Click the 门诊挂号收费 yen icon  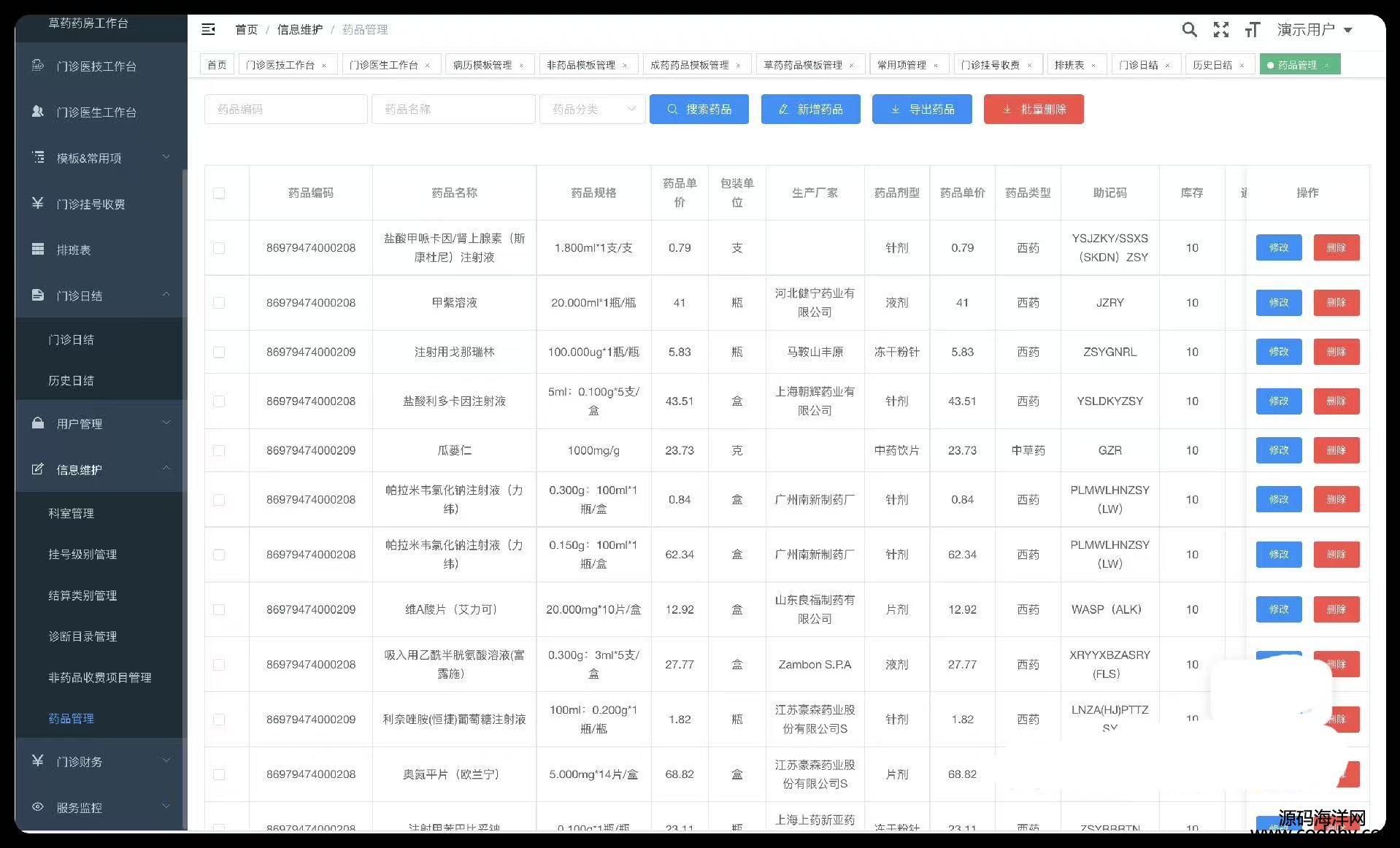point(38,204)
